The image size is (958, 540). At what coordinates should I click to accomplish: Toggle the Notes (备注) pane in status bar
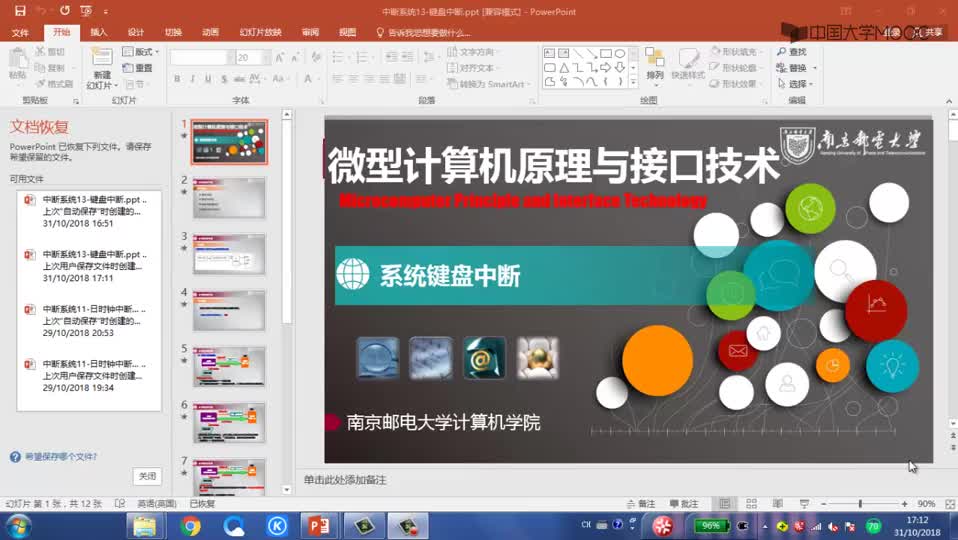[641, 504]
